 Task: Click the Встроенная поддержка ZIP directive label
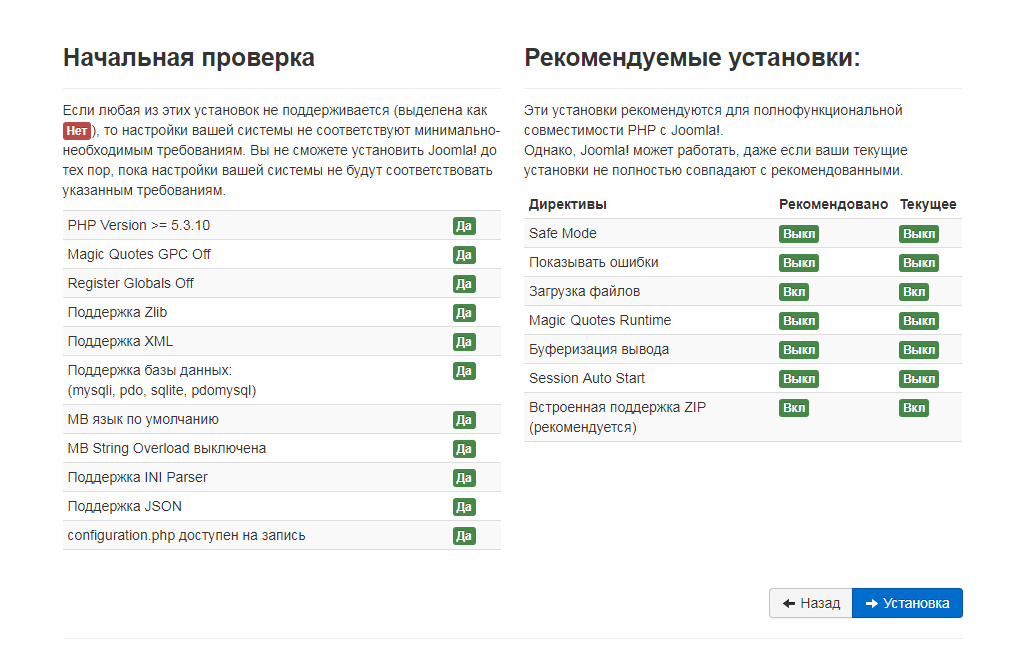[x=617, y=417]
